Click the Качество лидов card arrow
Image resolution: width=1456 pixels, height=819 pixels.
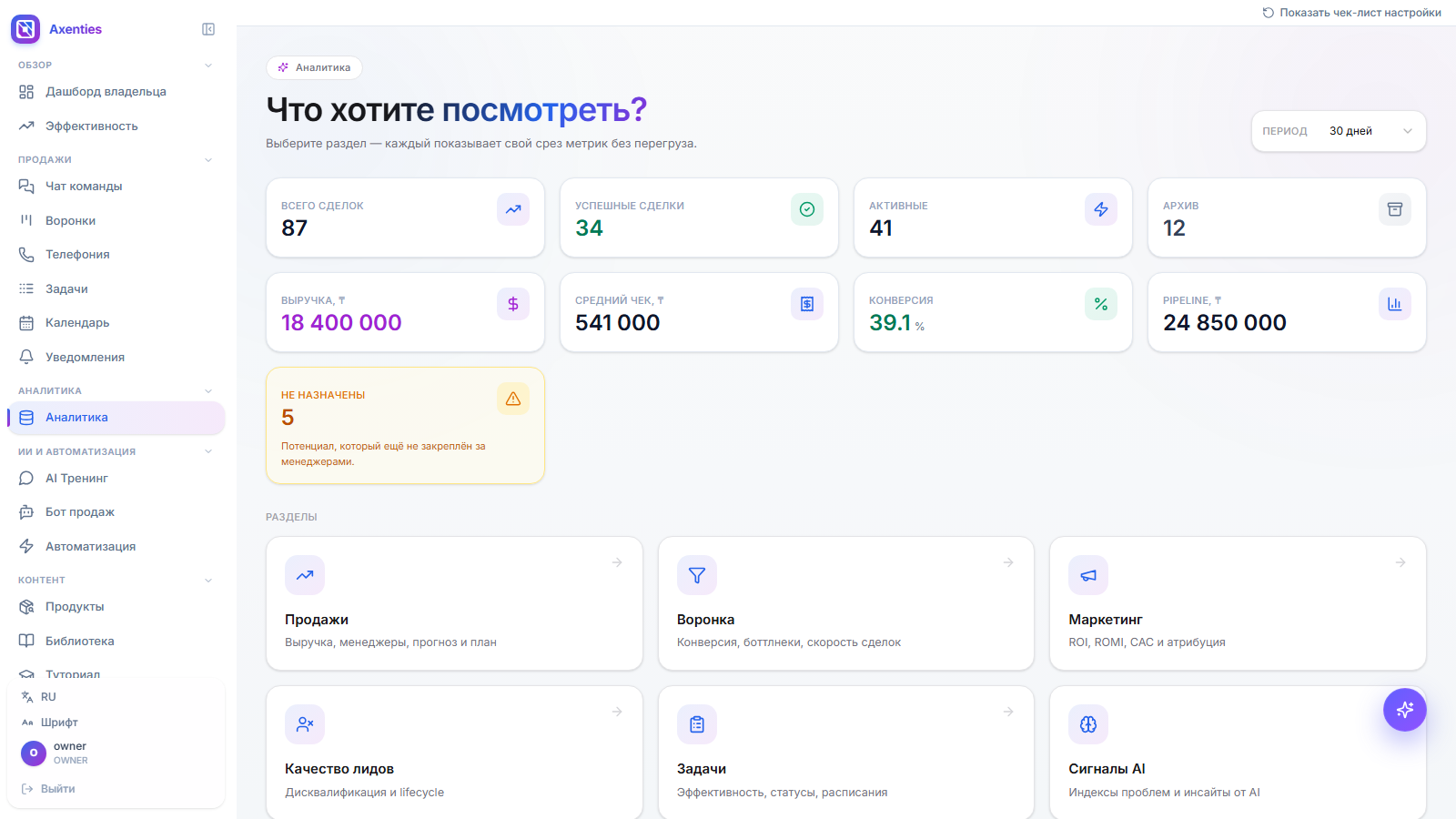pos(617,712)
